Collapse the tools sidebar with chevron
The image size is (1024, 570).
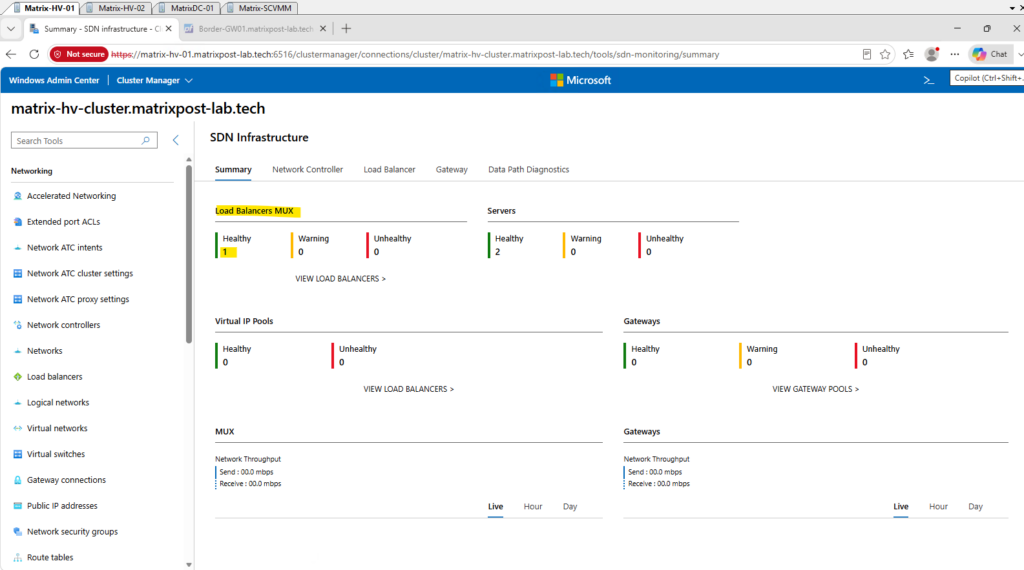tap(176, 140)
